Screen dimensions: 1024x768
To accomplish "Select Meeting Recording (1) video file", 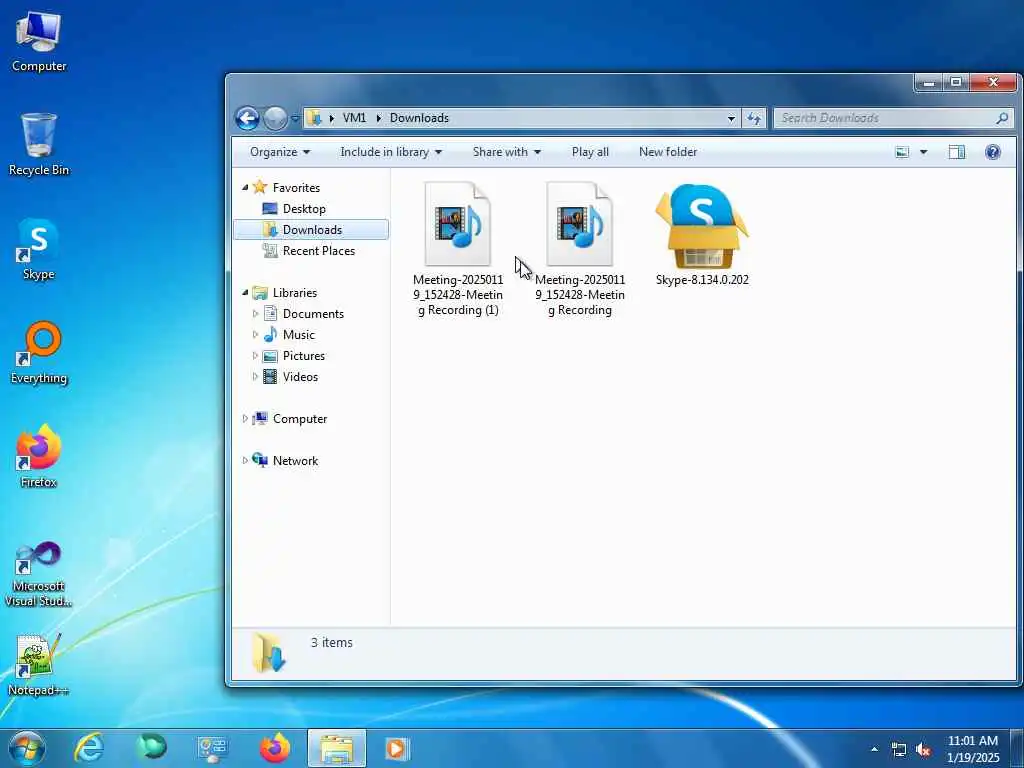I will [458, 249].
